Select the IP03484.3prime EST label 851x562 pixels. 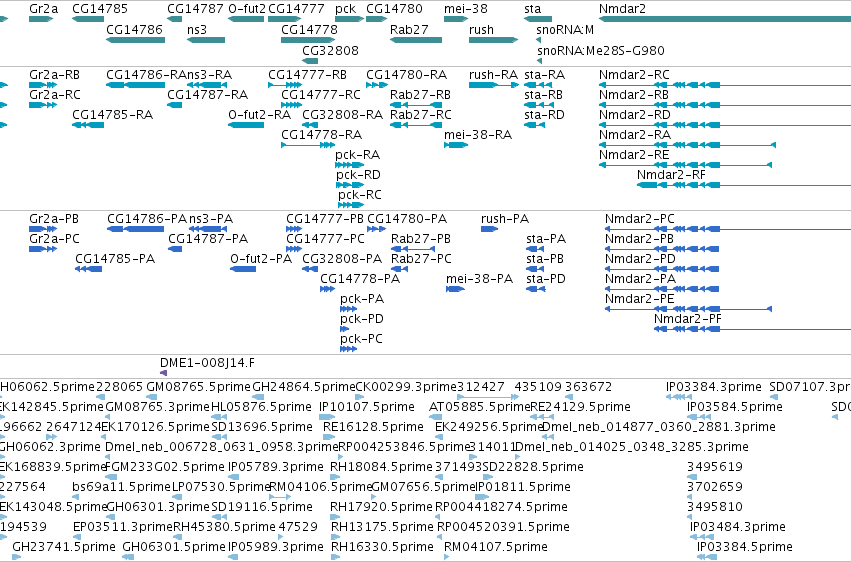coord(738,527)
